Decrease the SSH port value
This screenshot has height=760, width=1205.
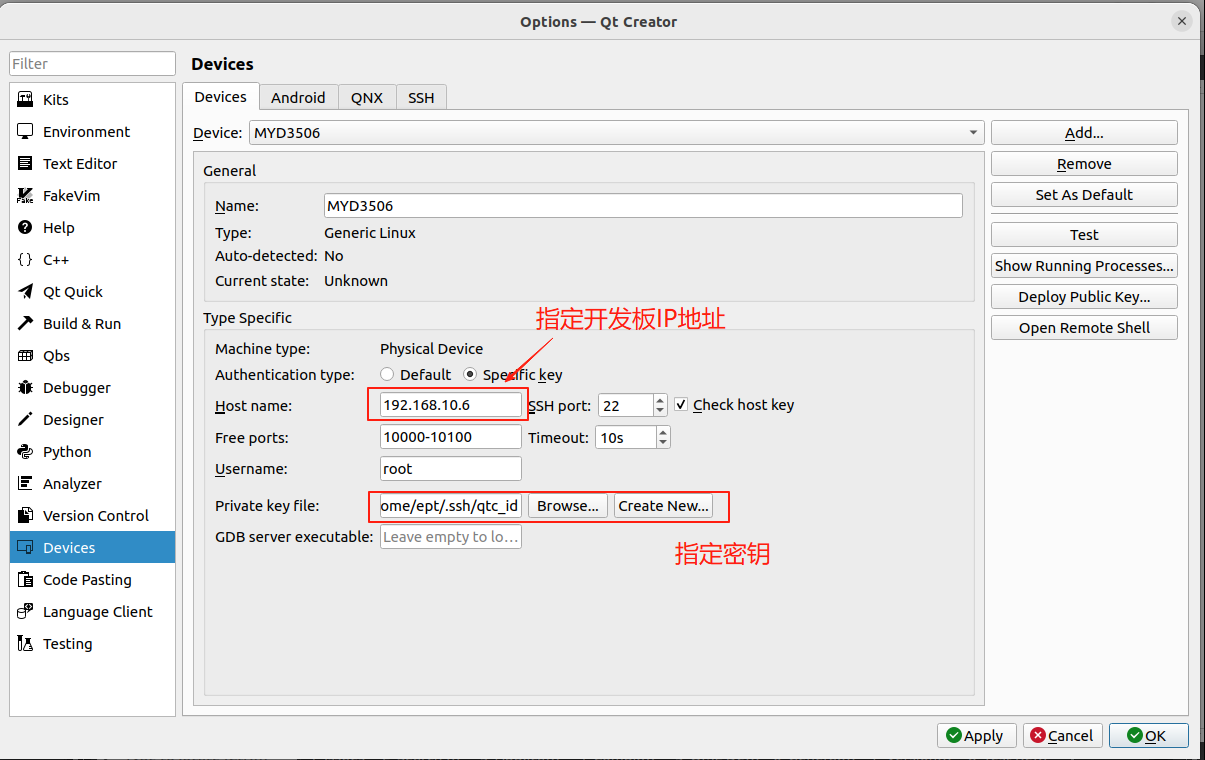tap(660, 411)
